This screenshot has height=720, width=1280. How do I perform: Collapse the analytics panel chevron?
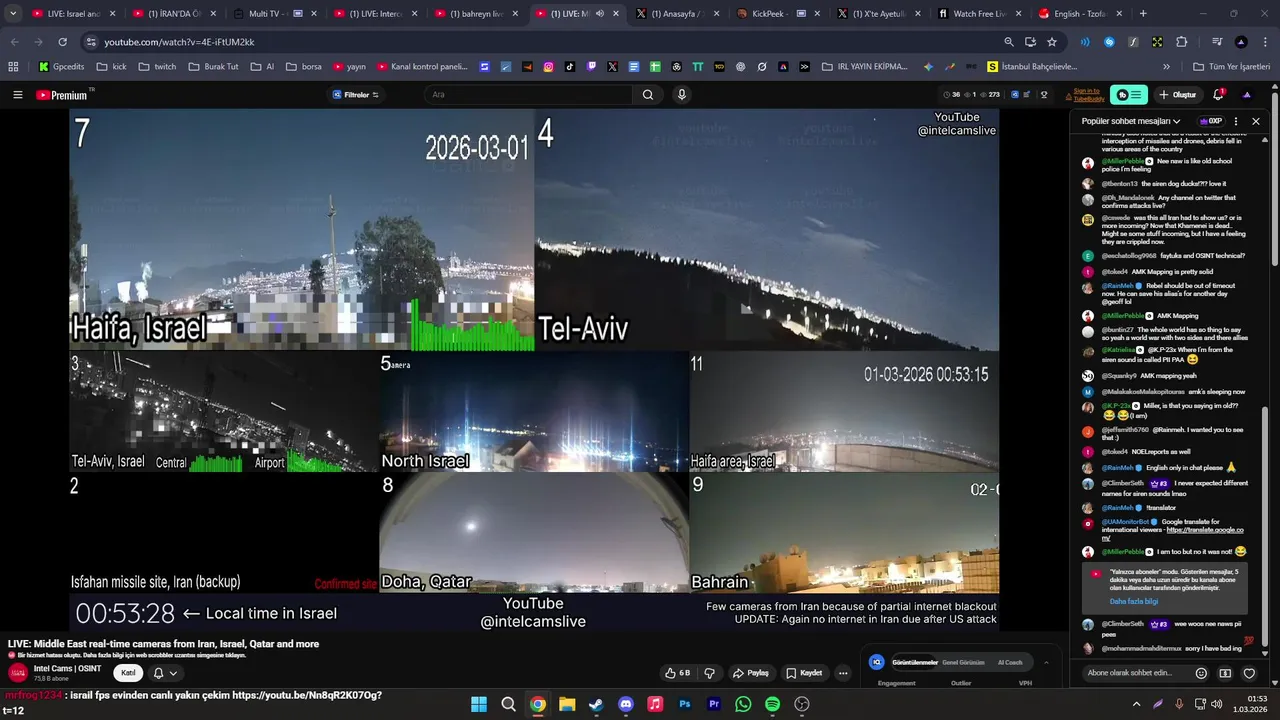tap(1046, 662)
